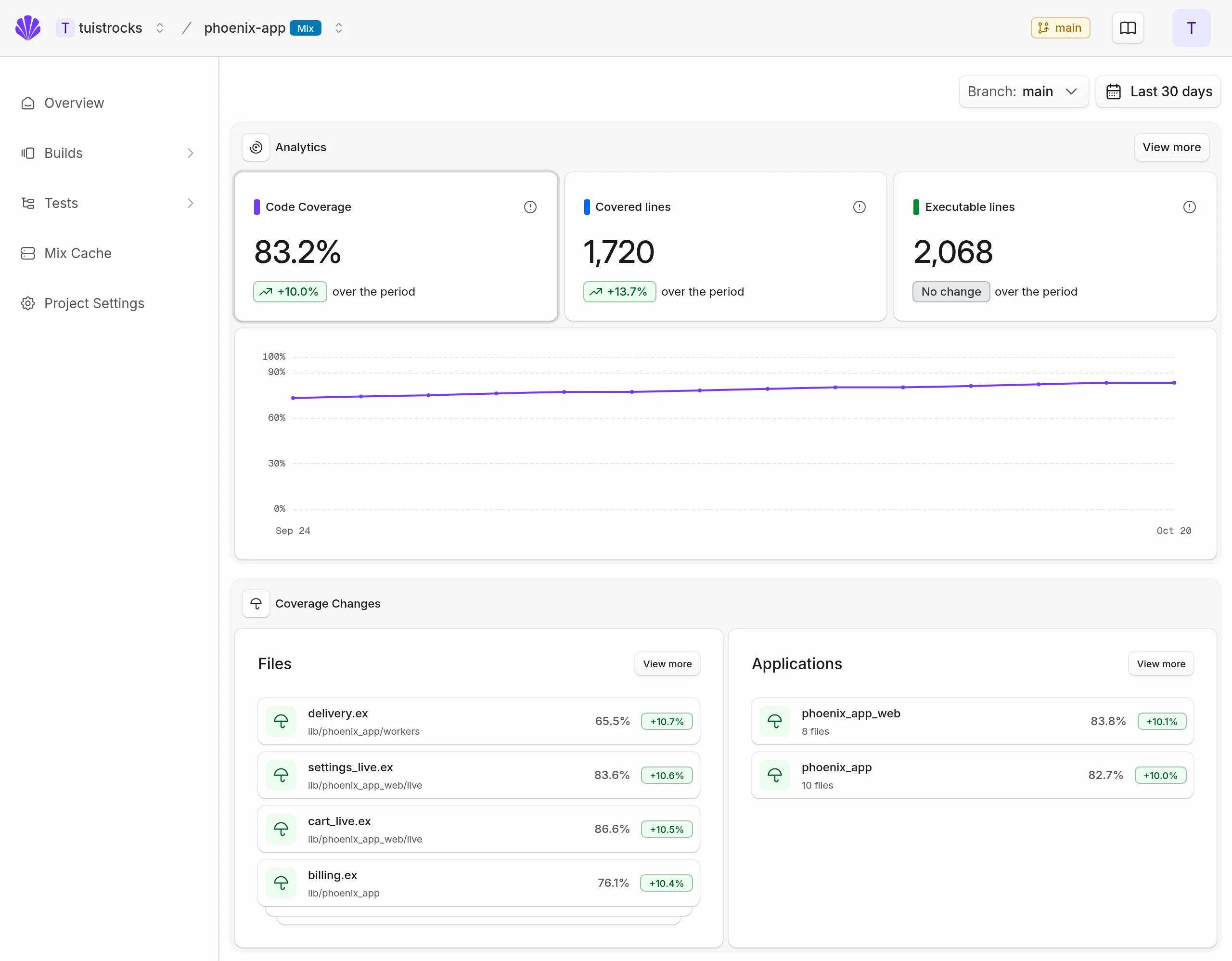Click info icon on Code Coverage card

tap(530, 207)
